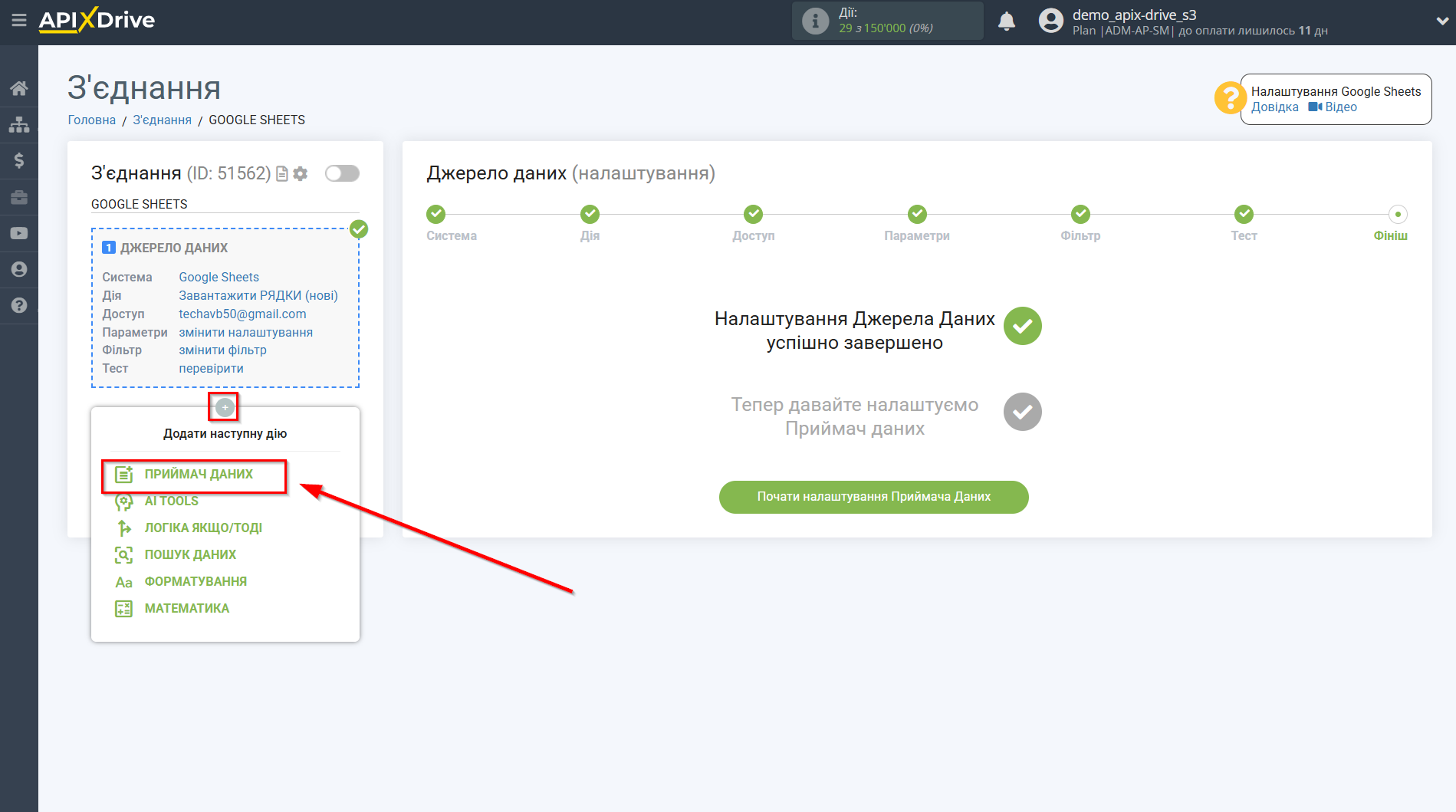Image resolution: width=1456 pixels, height=812 pixels.
Task: Click the yellow question mark help icon
Action: (1229, 98)
